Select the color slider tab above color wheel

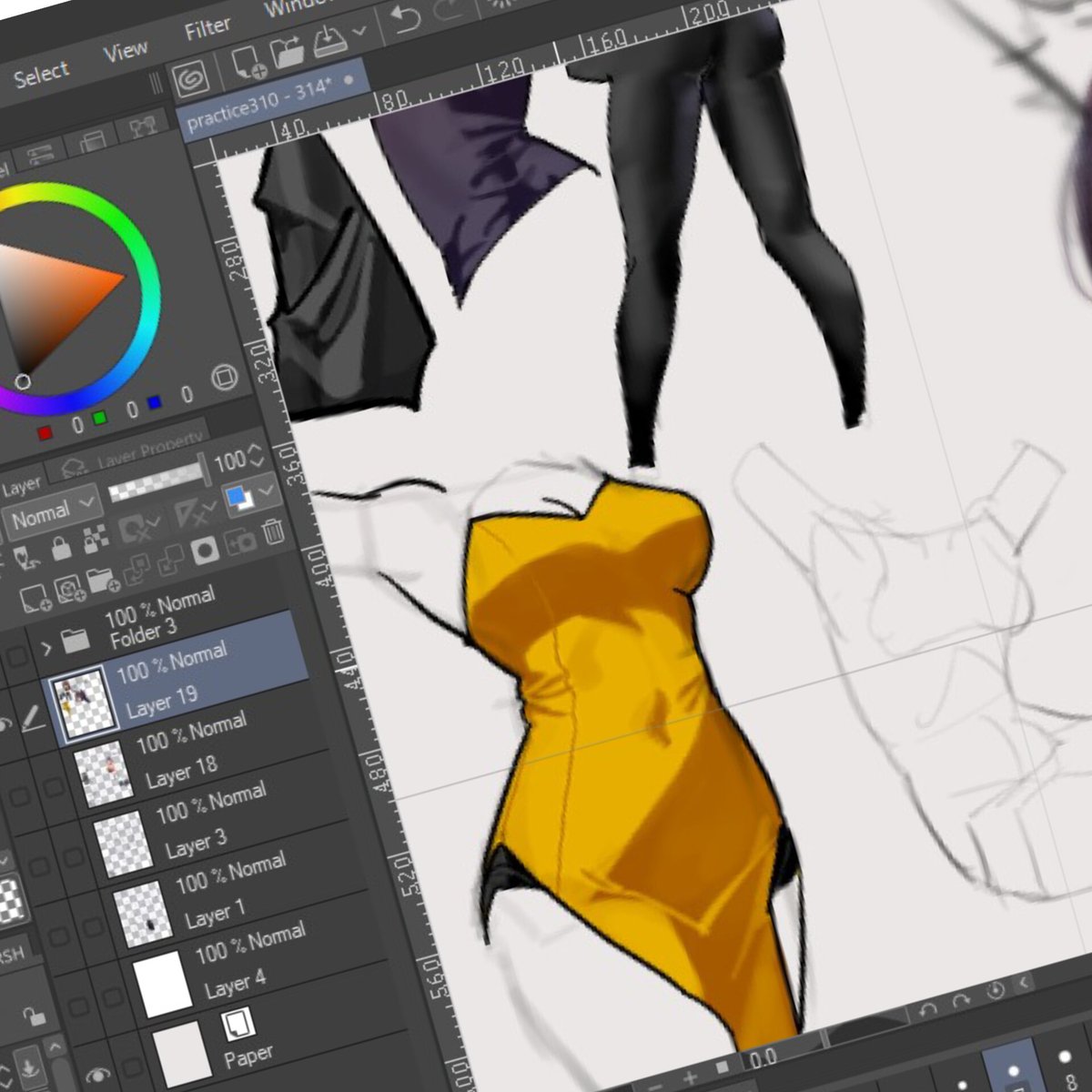coord(38,156)
